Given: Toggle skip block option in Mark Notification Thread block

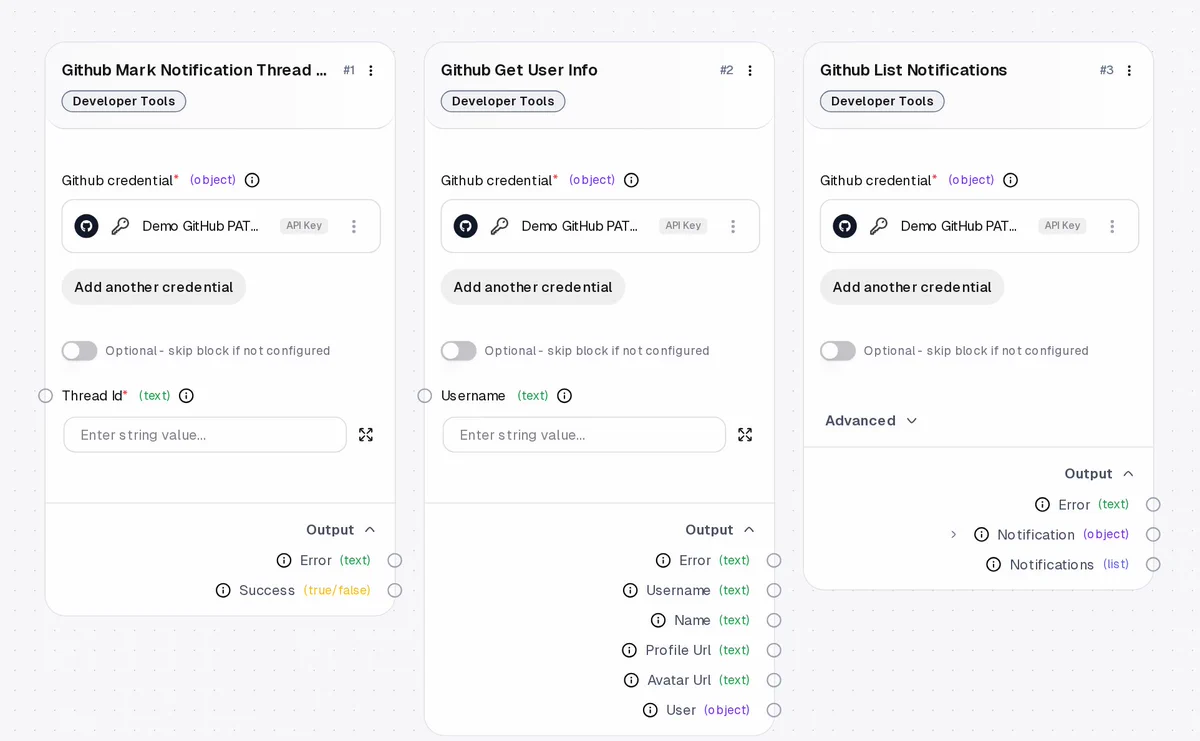Looking at the screenshot, I should click(x=80, y=351).
